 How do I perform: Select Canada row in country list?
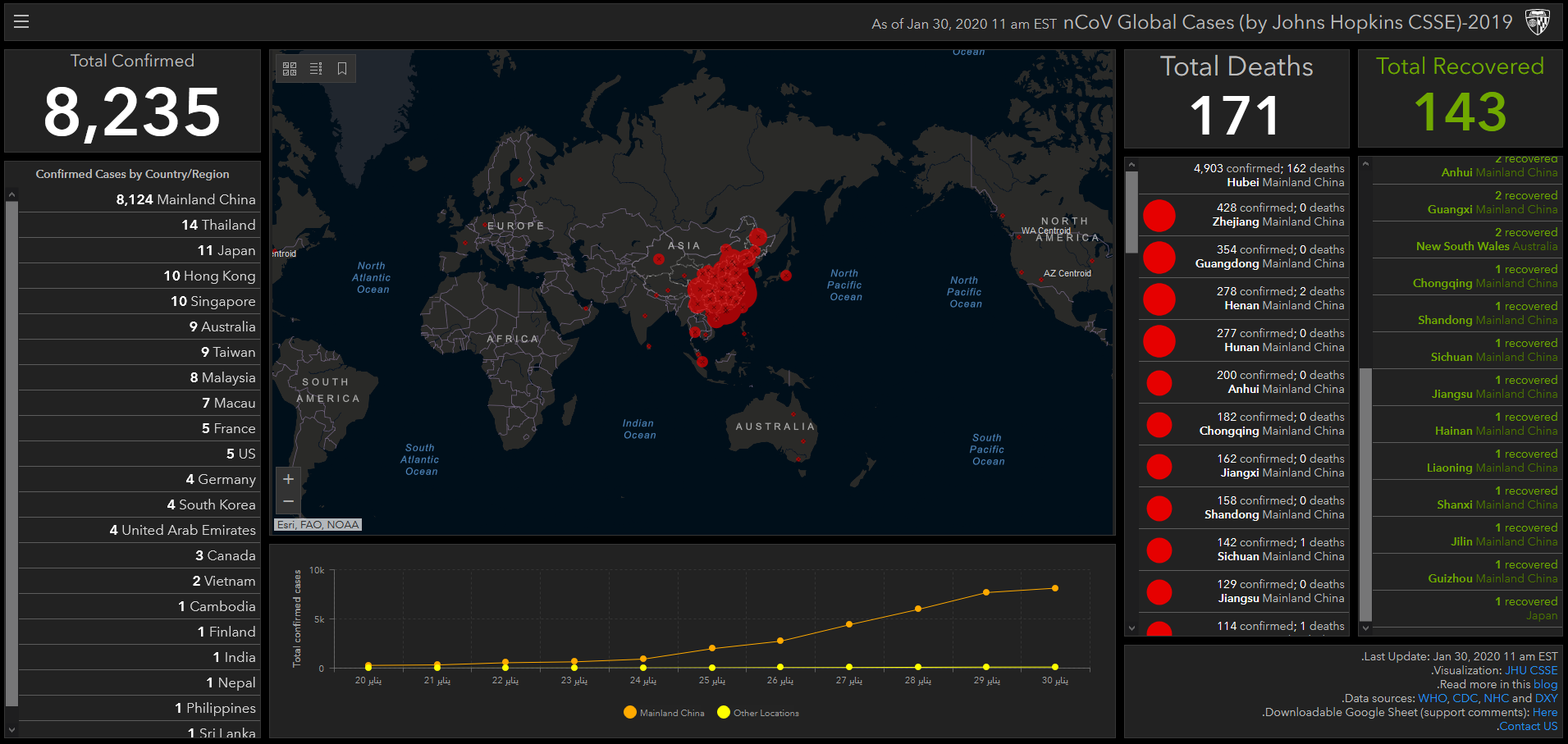[139, 555]
